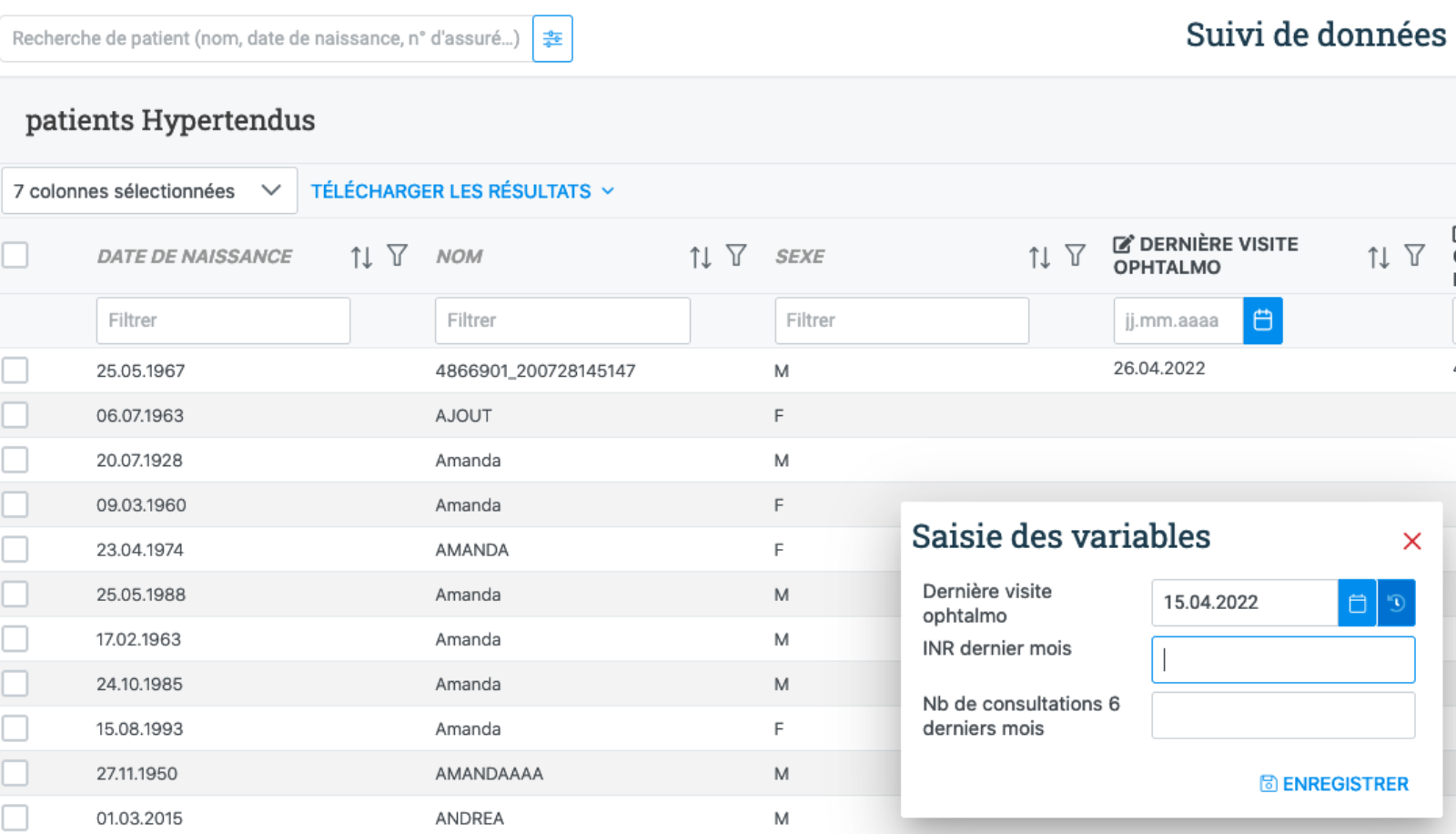Viewport: 1456px width, 834px height.
Task: Open the 7 colonnes sélectionnées dropdown
Action: (149, 190)
